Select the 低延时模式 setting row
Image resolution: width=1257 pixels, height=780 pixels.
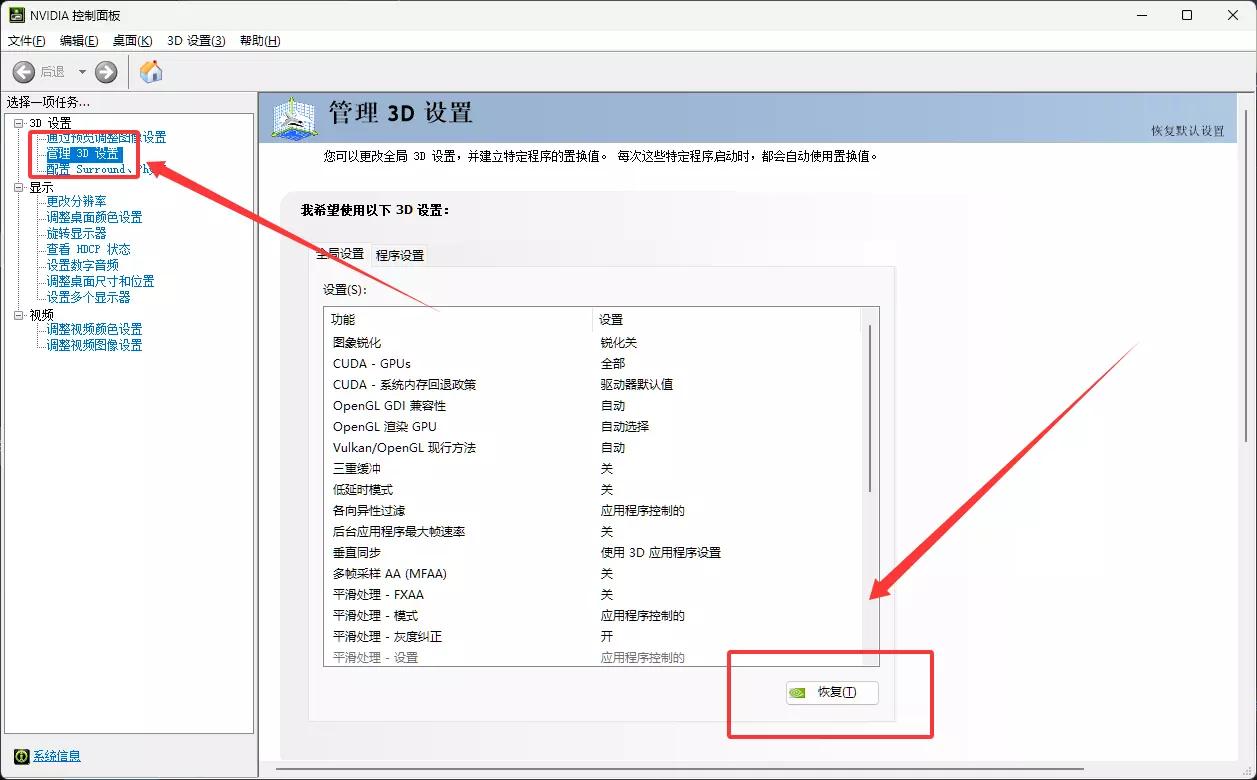tap(592, 490)
